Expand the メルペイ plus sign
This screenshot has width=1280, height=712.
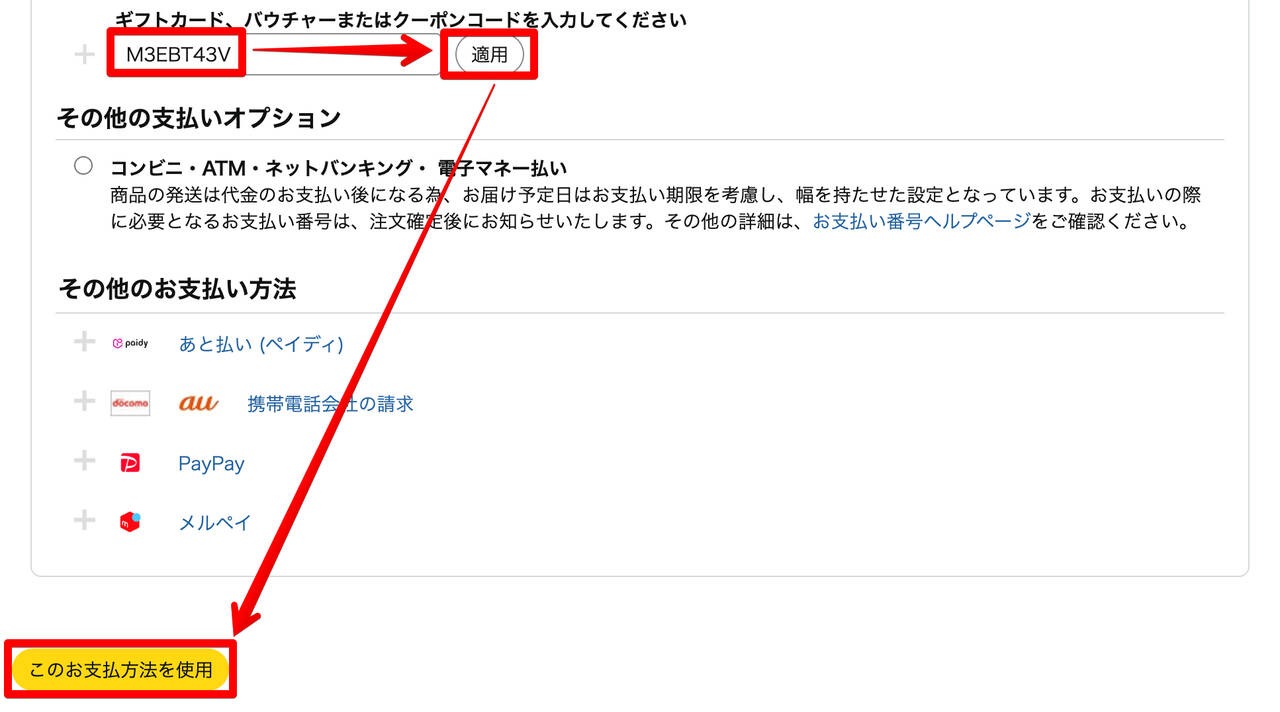pyautogui.click(x=85, y=520)
